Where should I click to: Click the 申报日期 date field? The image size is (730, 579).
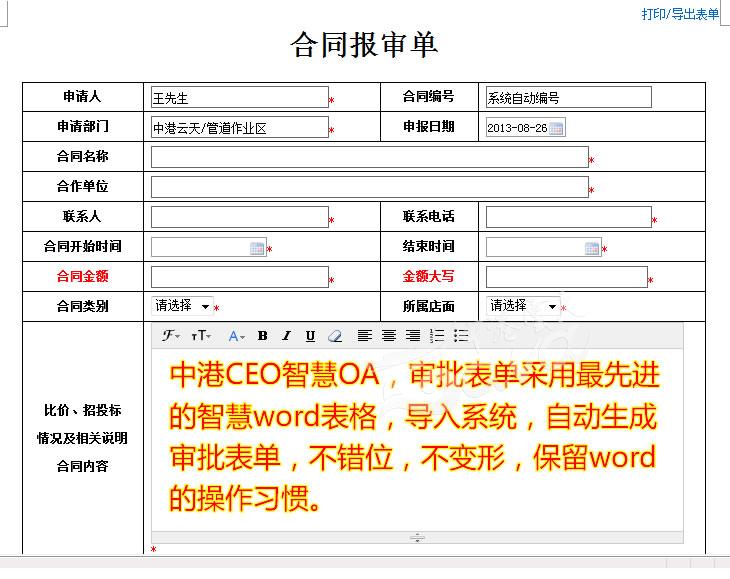pos(526,127)
